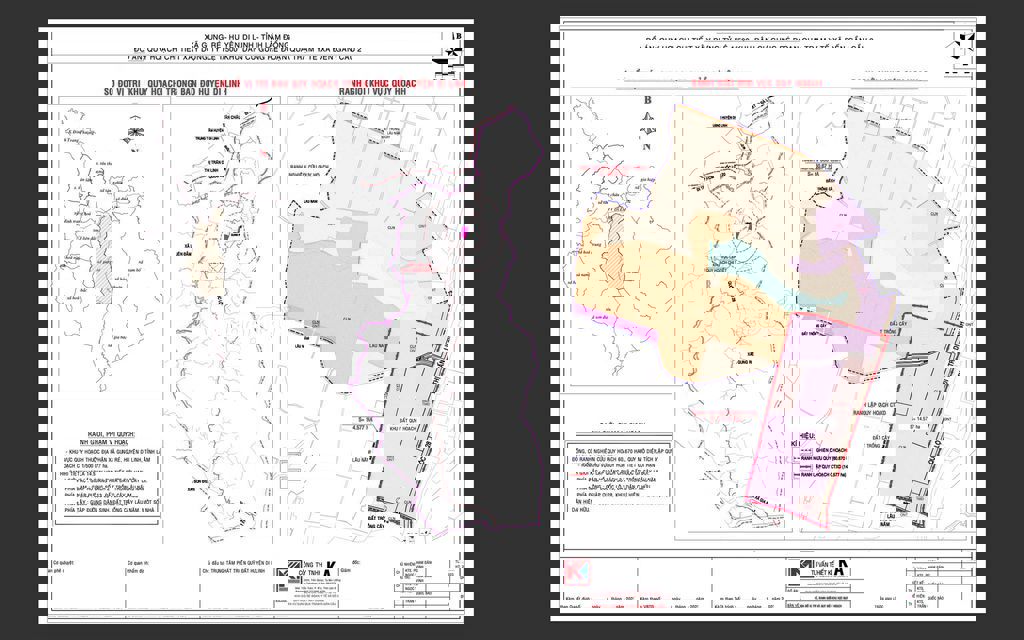Click the red logo at right sheet's bottom-left

click(x=577, y=572)
